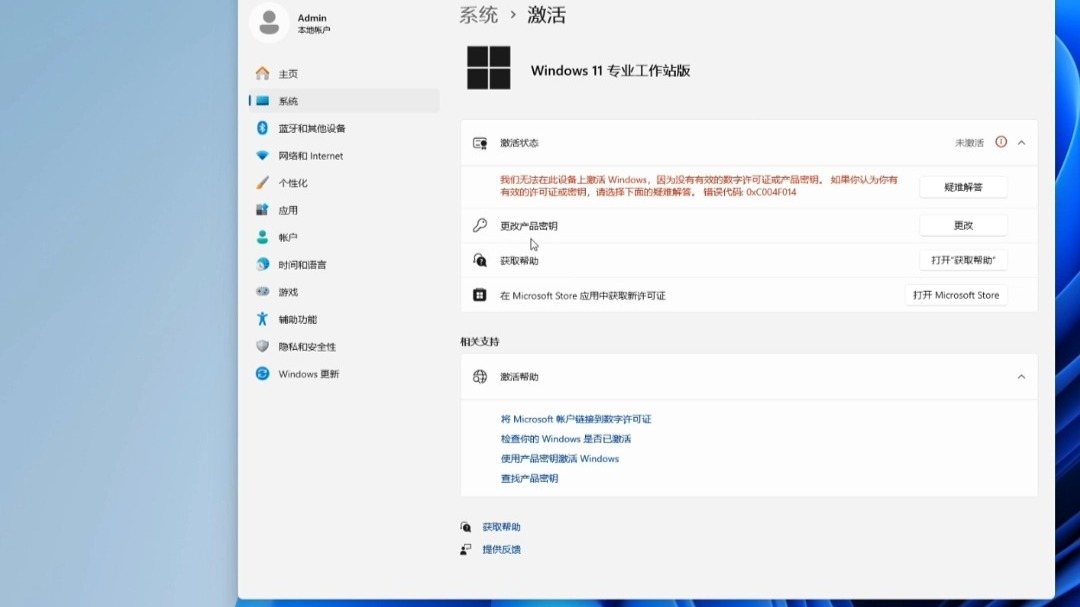The width and height of the screenshot is (1080, 607).
Task: Click the 打开 Microsoft Store button
Action: [x=956, y=295]
